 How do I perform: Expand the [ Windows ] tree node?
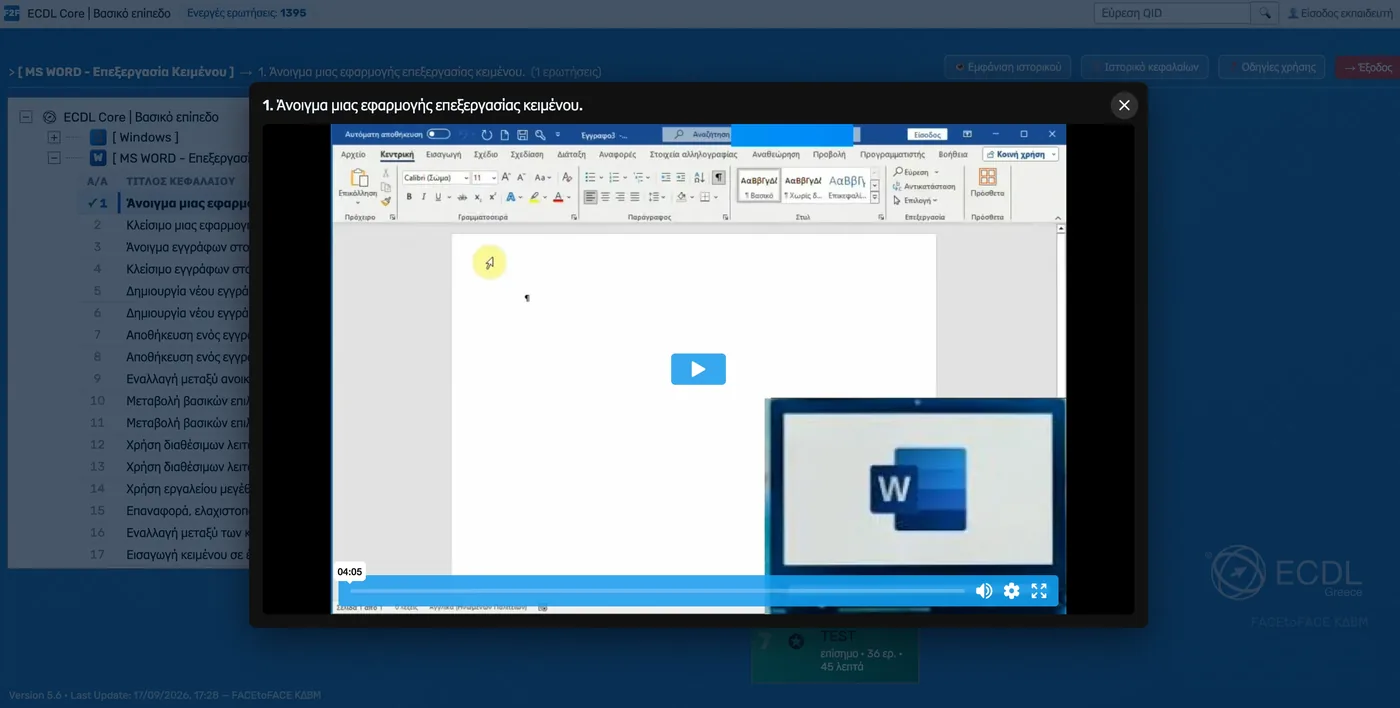[54, 137]
